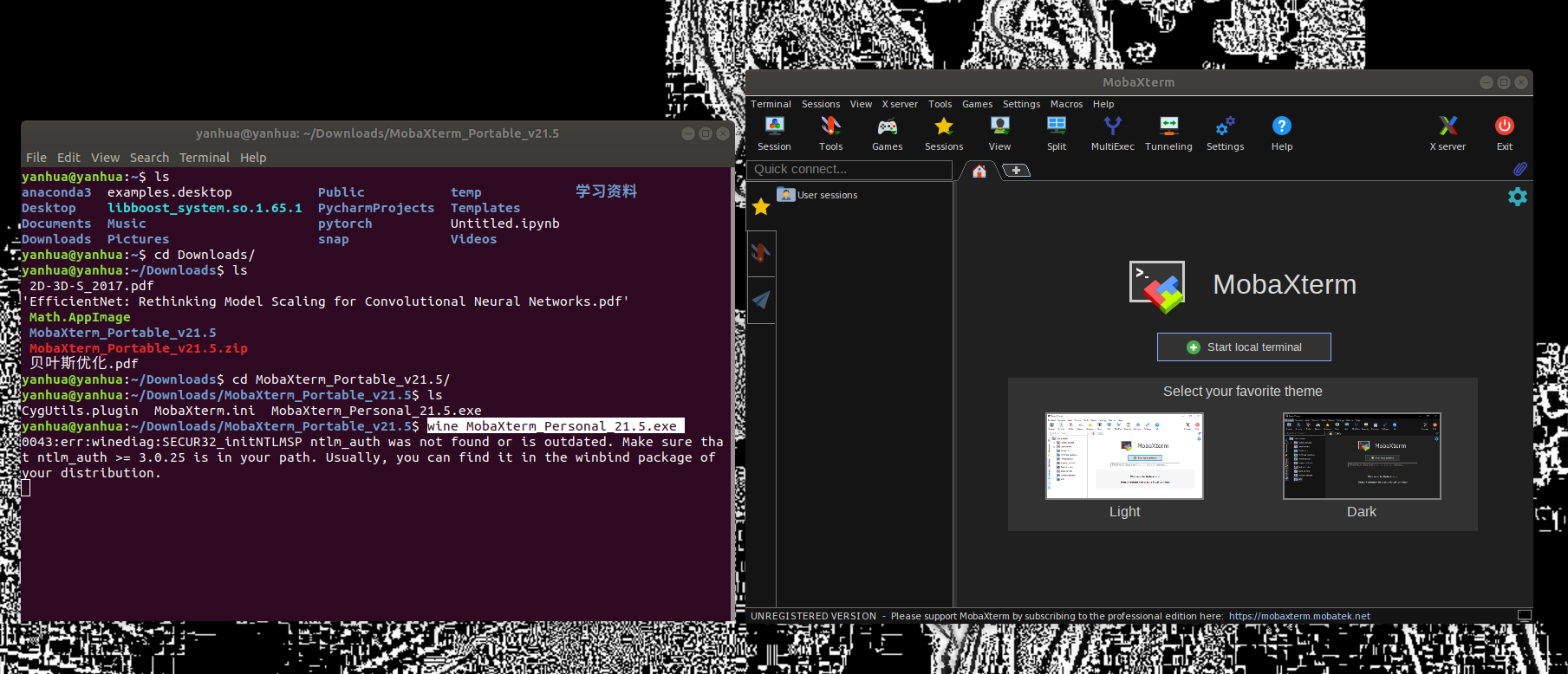Open the Tunneling toolbar icon
Viewport: 1568px width, 674px height.
tap(1168, 133)
